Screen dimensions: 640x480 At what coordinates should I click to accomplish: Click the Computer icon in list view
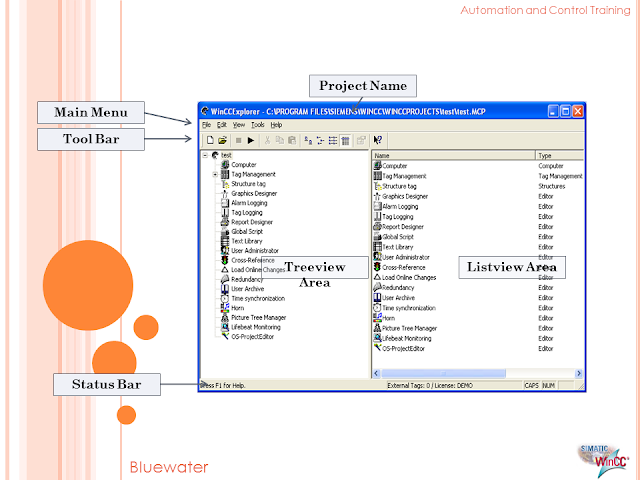[x=378, y=166]
